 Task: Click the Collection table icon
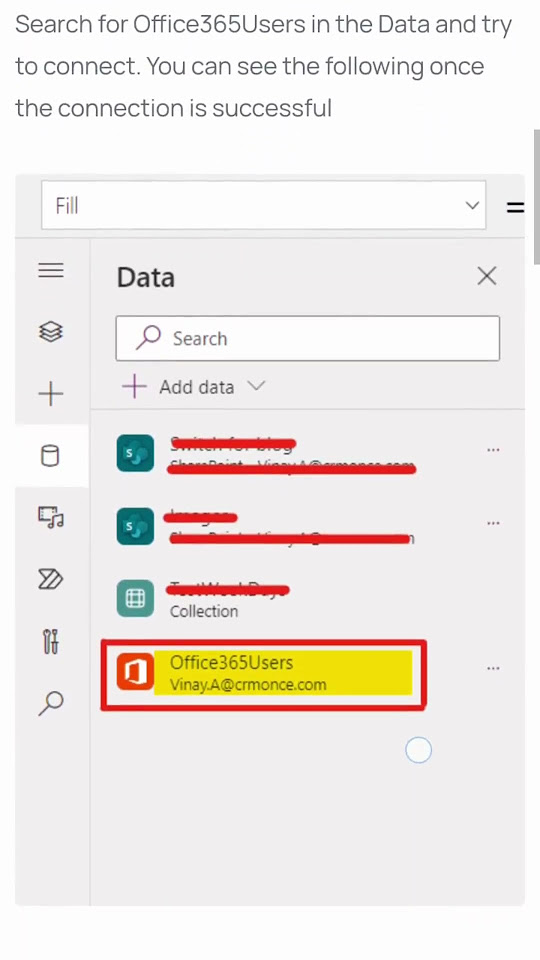(135, 599)
